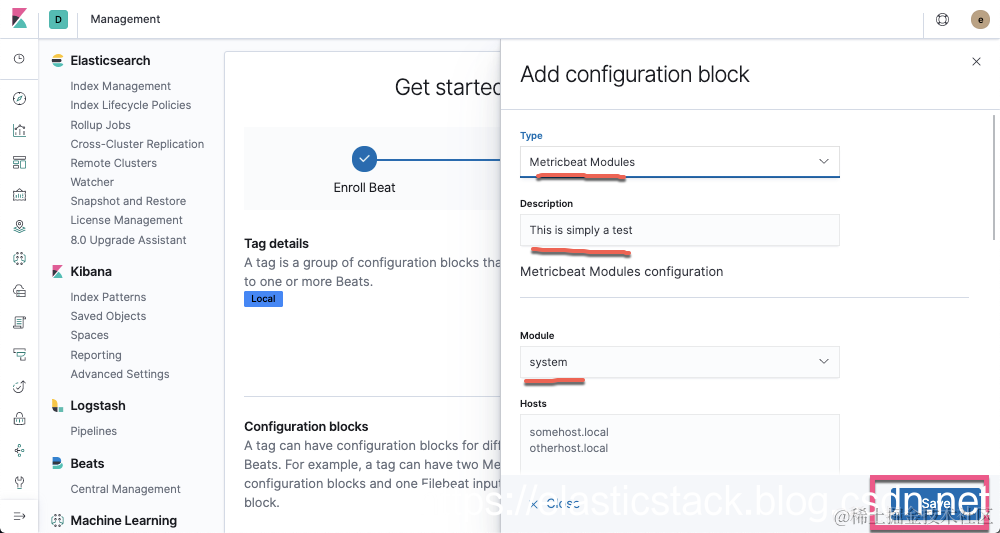1000x533 pixels.
Task: Open the Dashboard icon in sidebar
Action: click(19, 162)
